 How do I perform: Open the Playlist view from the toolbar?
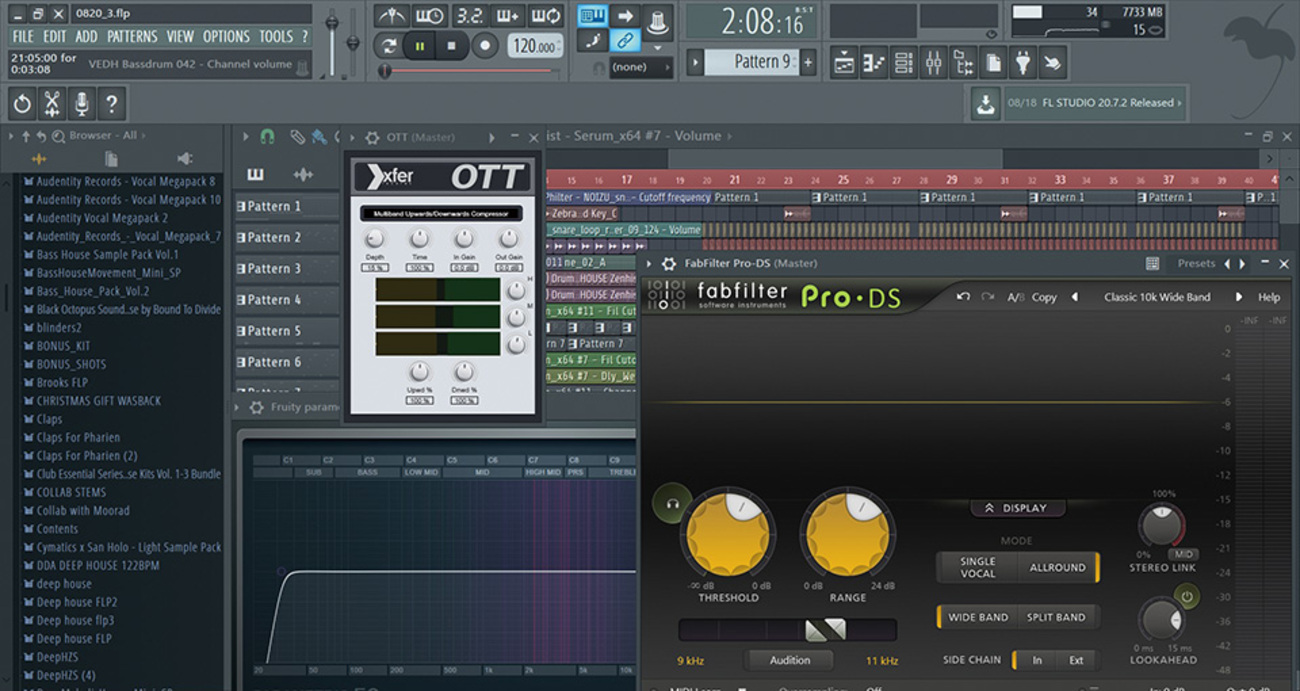(x=844, y=63)
